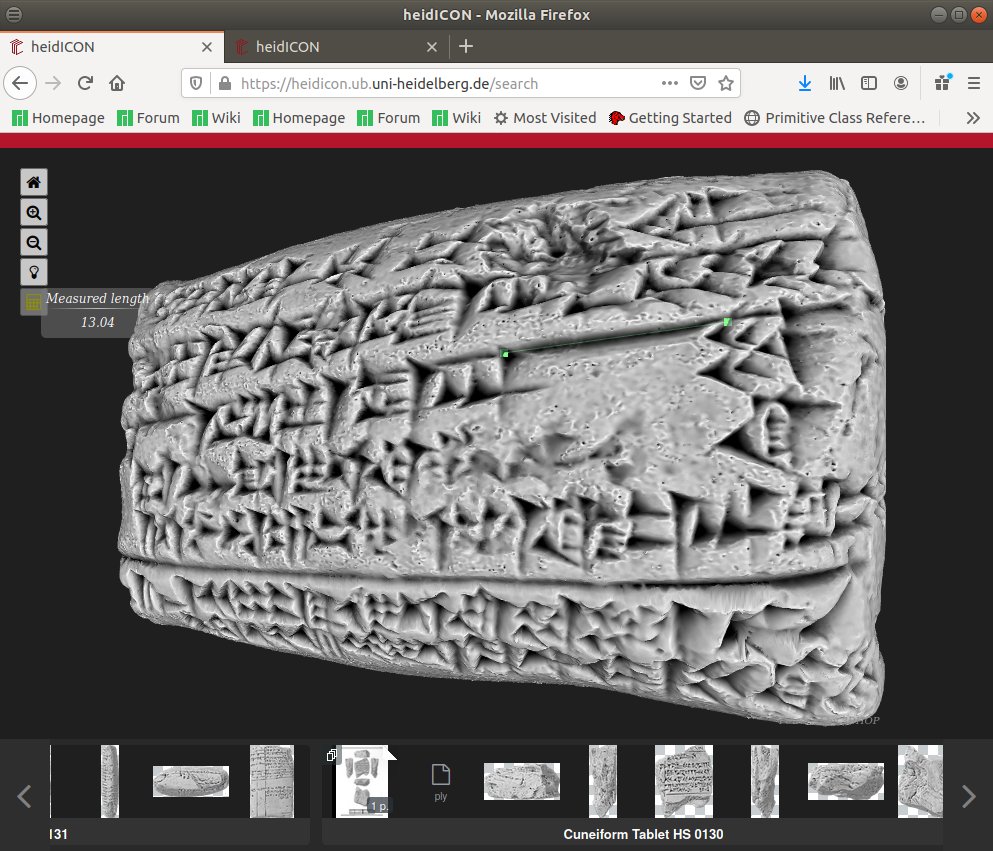Image resolution: width=993 pixels, height=851 pixels.
Task: Open the downloads panel
Action: click(x=805, y=83)
